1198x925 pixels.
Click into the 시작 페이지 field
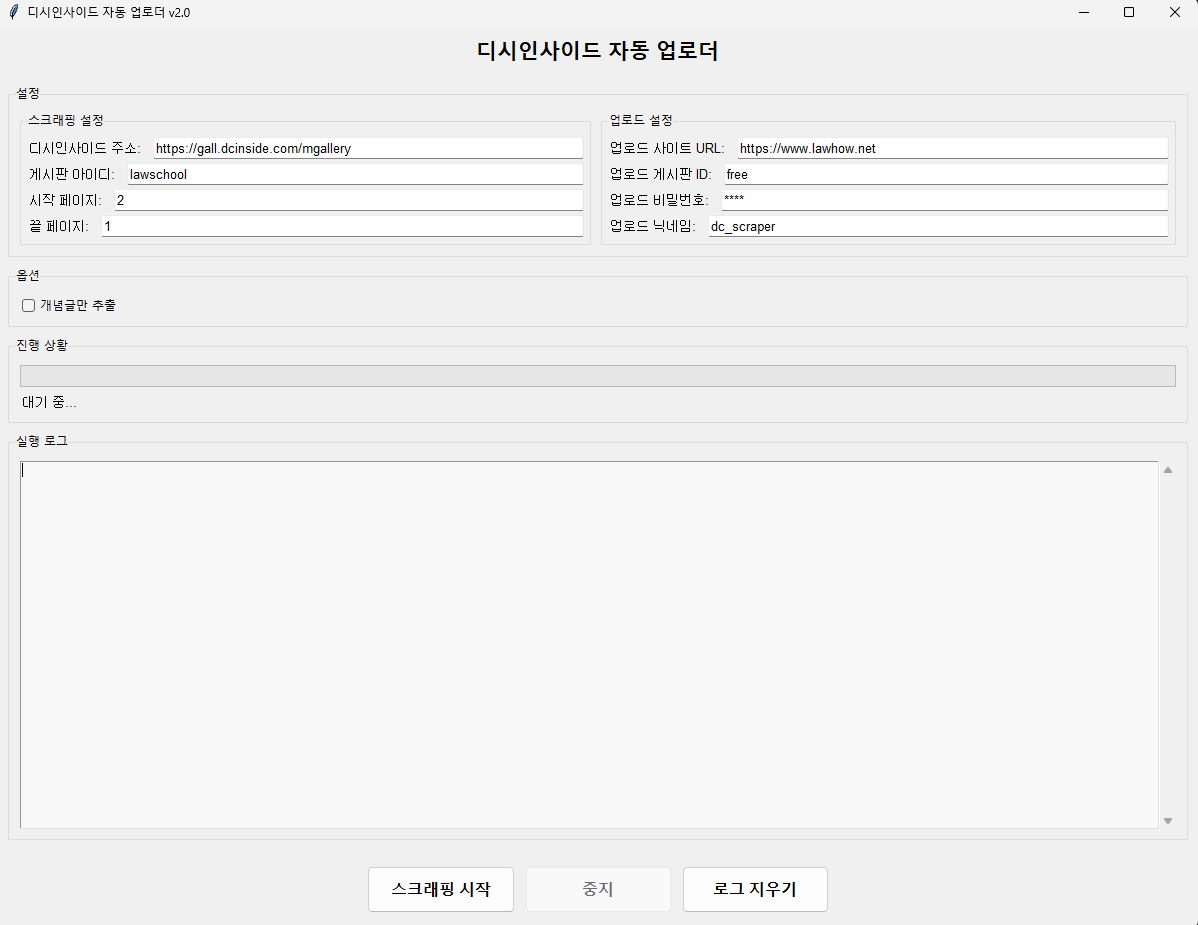tap(347, 200)
